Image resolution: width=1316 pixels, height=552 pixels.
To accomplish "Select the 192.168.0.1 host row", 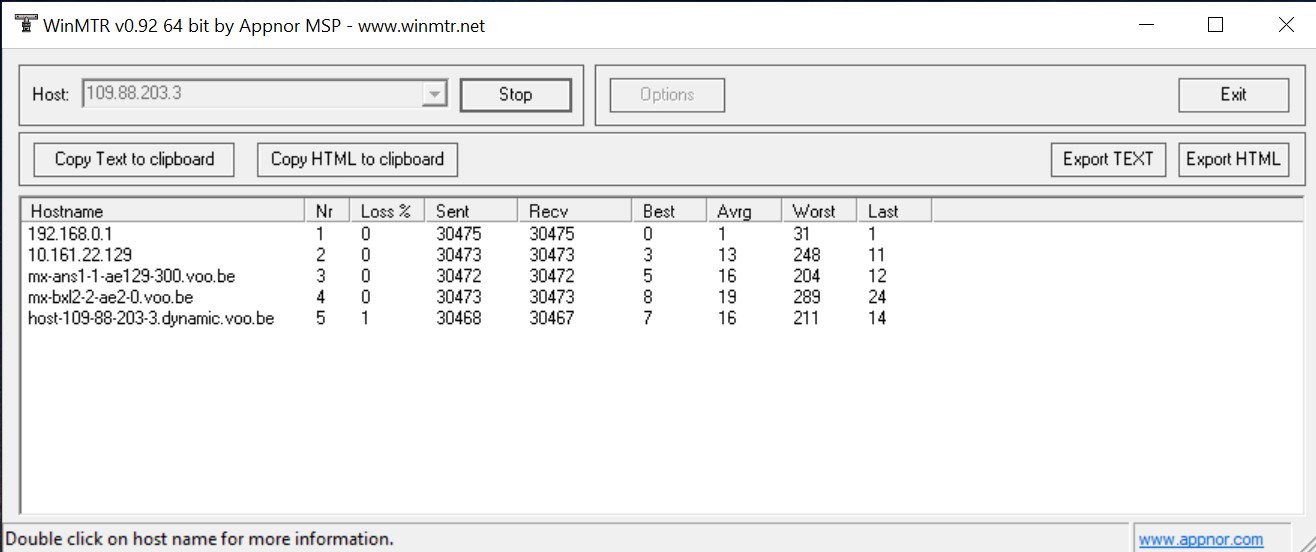I will 478,233.
